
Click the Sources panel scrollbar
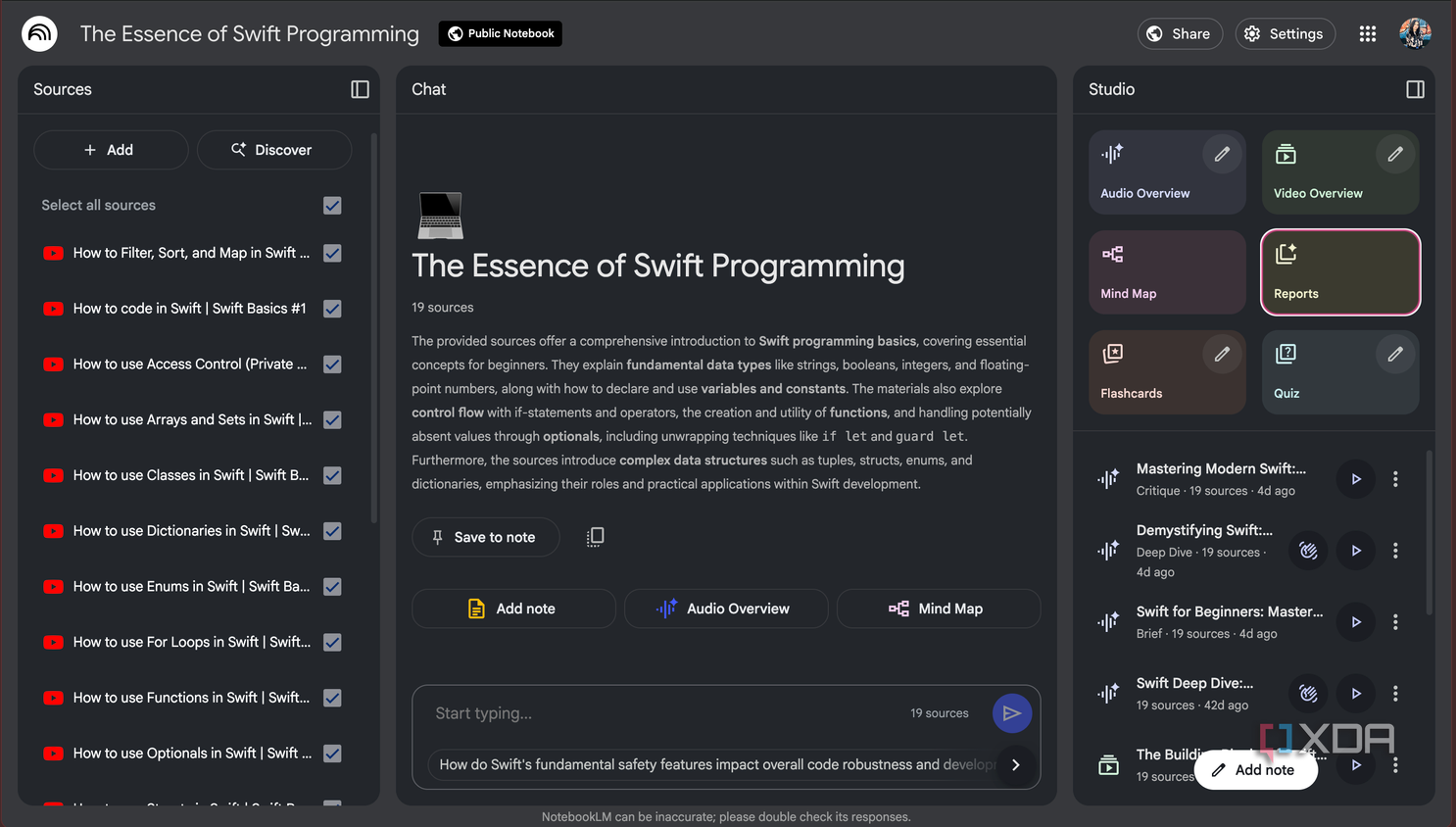coord(374,328)
